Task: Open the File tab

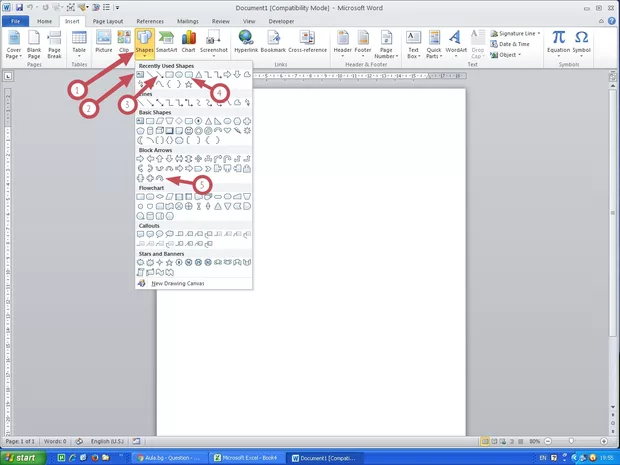Action: pyautogui.click(x=15, y=21)
